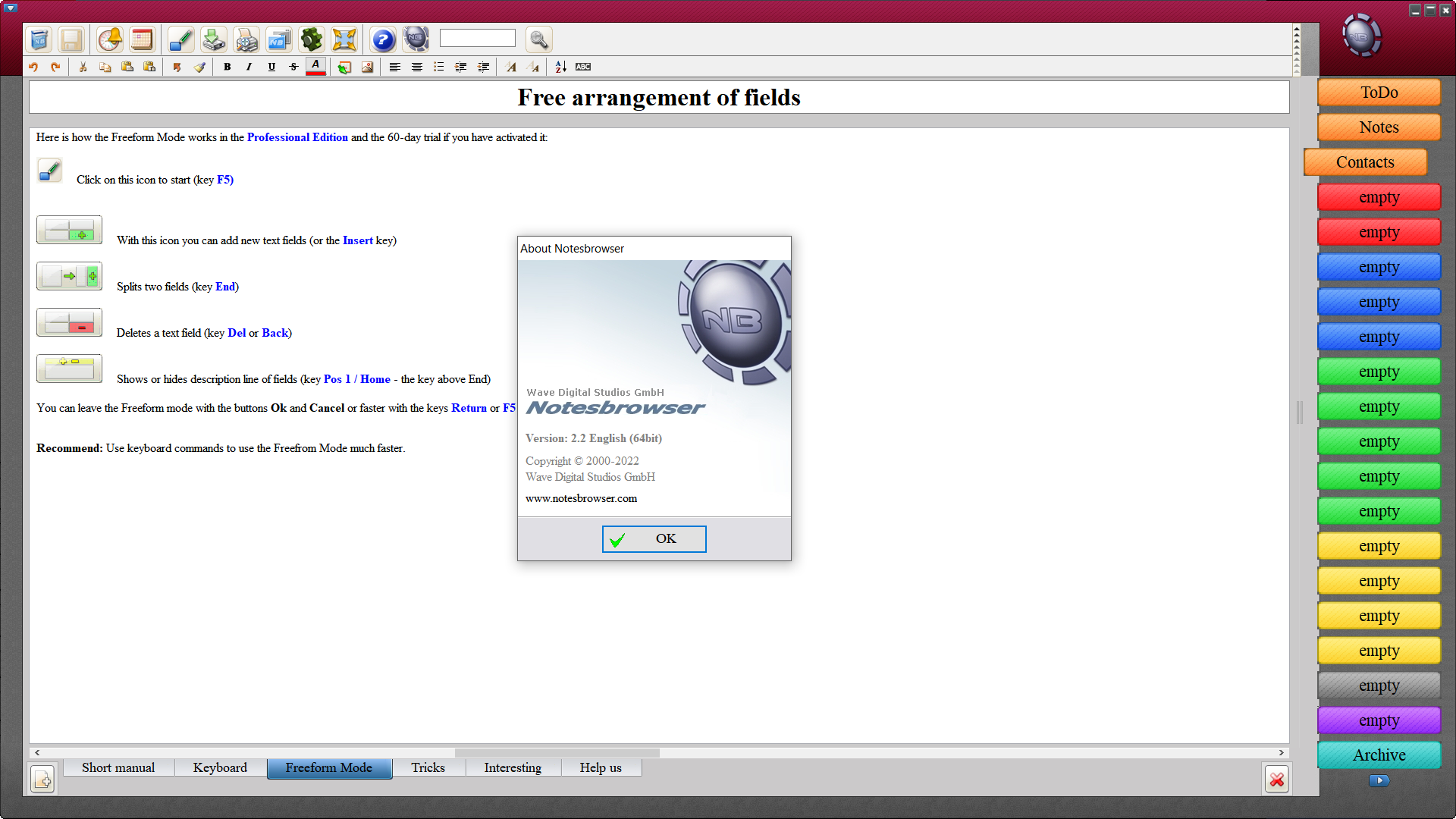This screenshot has width=1456, height=819.
Task: Open the calendar toolbar icon
Action: (x=142, y=39)
